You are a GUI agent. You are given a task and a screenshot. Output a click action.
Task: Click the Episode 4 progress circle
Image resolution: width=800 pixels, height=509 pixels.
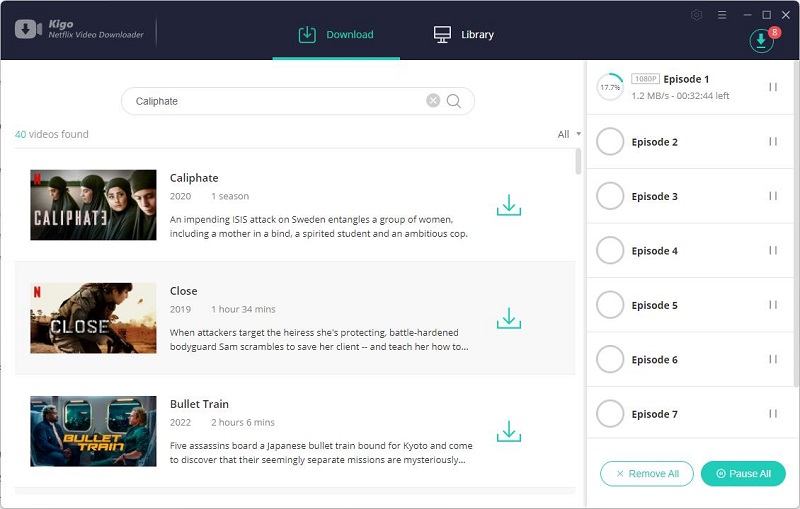coord(610,250)
